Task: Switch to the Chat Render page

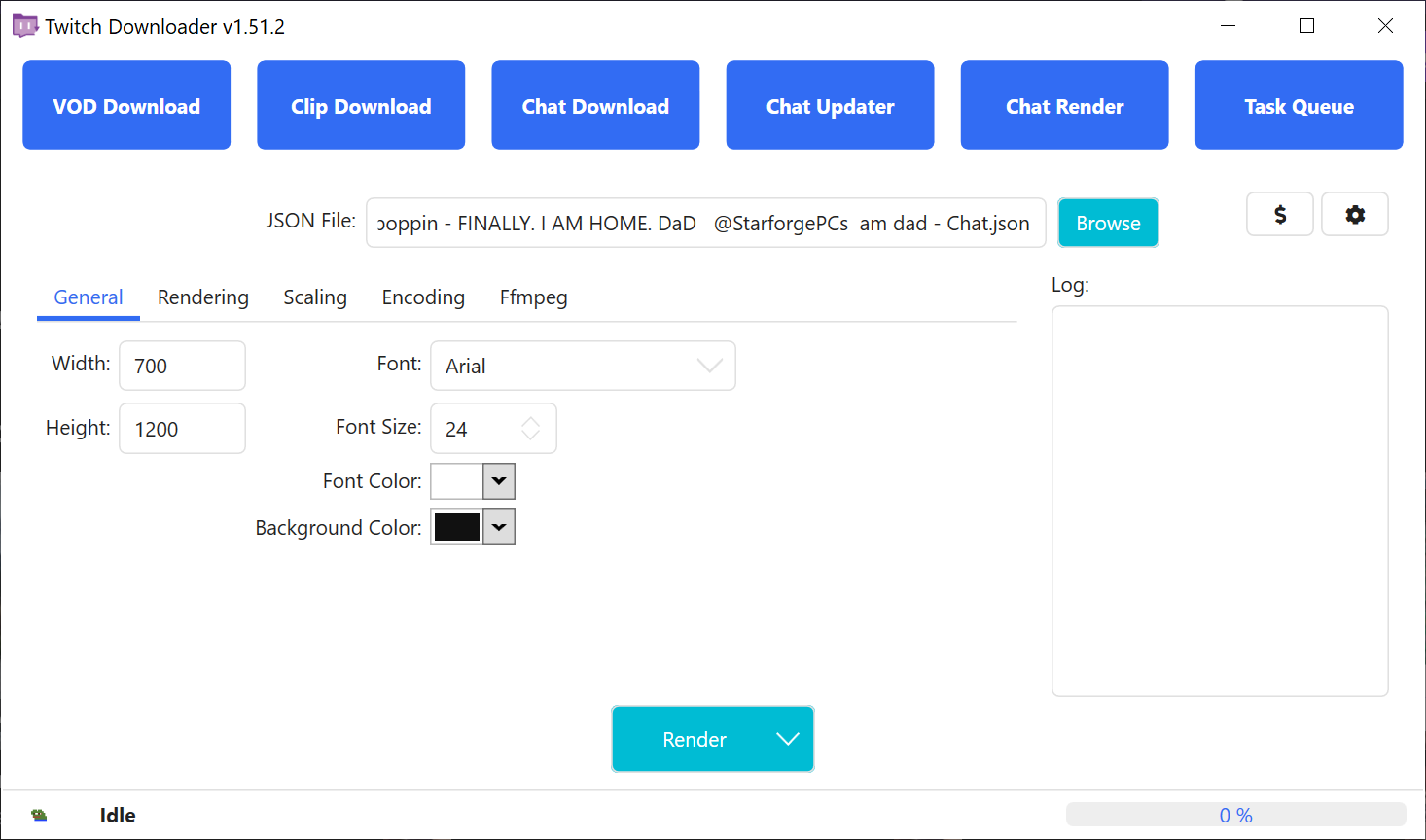Action: click(1064, 105)
